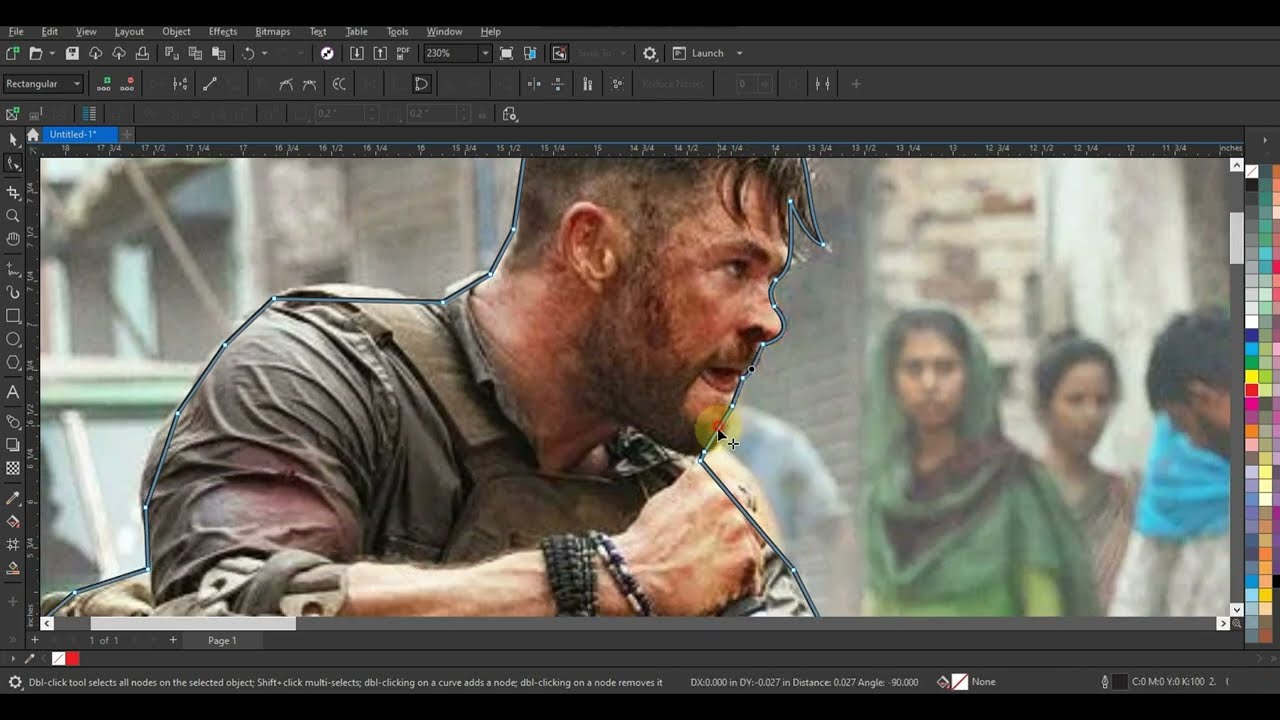Click the Import icon

[x=357, y=53]
